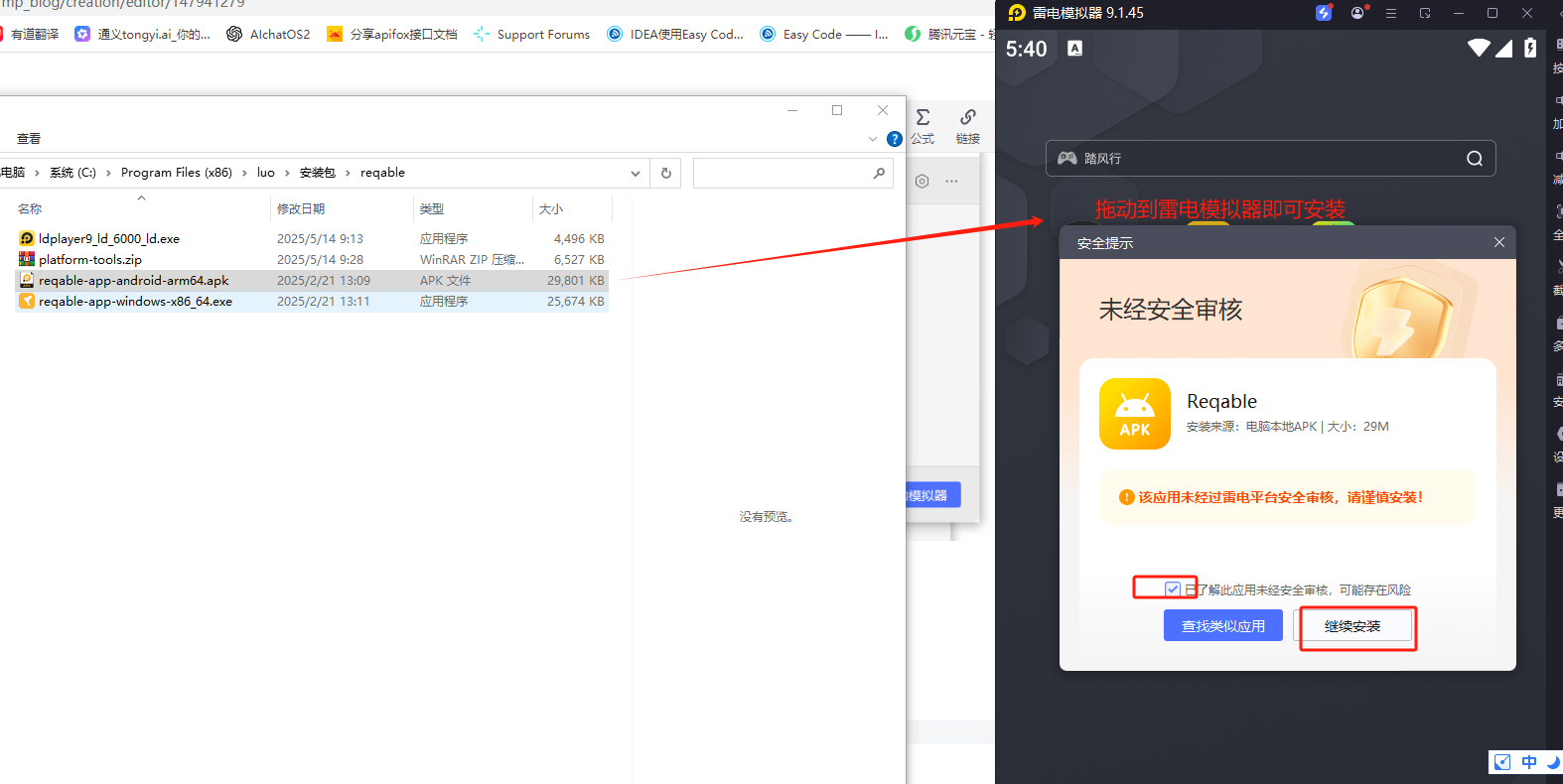The height and width of the screenshot is (784, 1563).
Task: Click the orange APK icon for Reqable
Action: (x=1135, y=414)
